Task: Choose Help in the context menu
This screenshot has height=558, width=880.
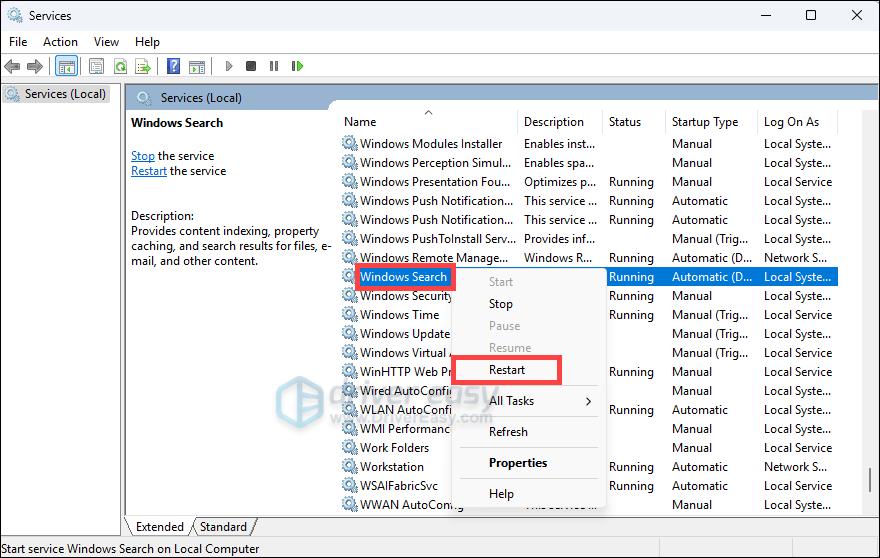Action: (x=528, y=493)
